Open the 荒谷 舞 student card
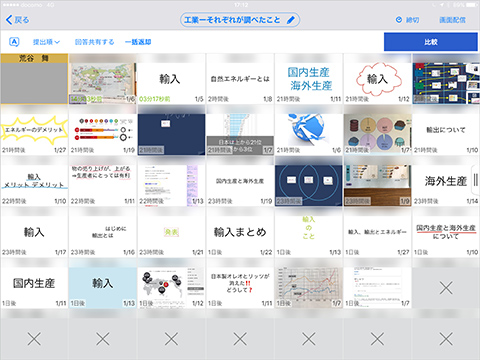The width and height of the screenshot is (480, 360). (x=34, y=79)
